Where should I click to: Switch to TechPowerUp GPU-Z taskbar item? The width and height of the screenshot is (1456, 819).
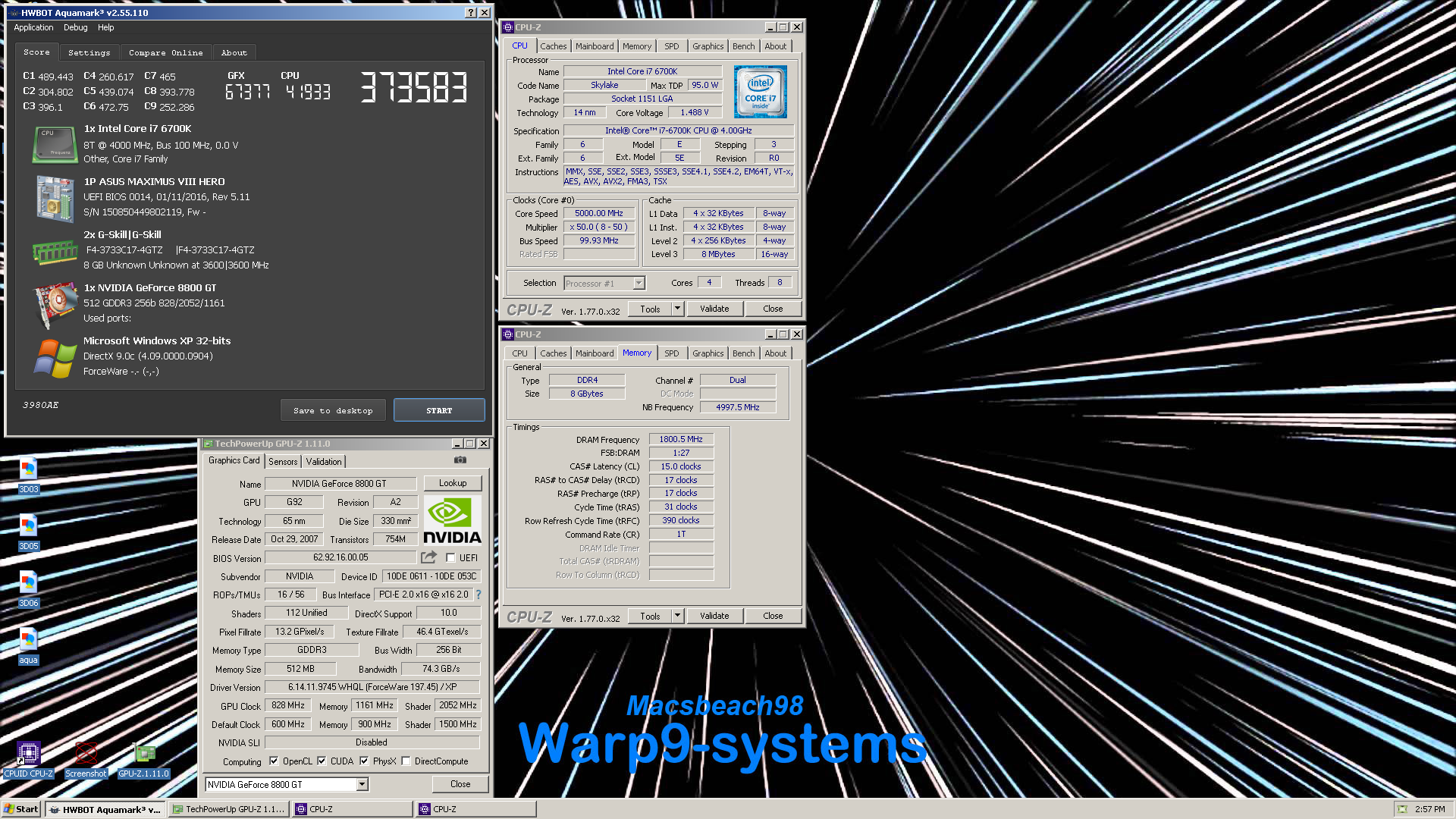click(x=228, y=809)
